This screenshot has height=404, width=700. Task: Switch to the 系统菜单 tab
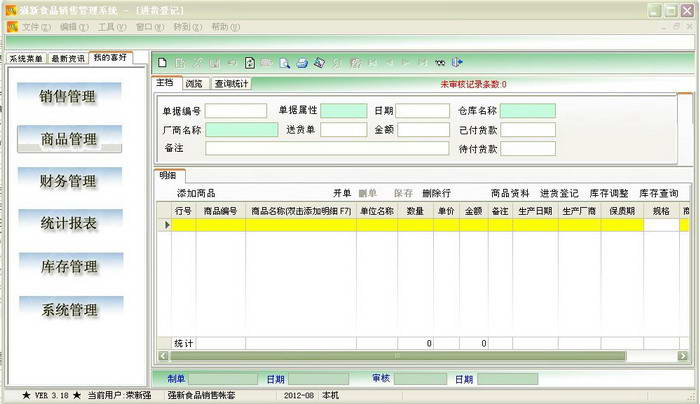[26, 58]
